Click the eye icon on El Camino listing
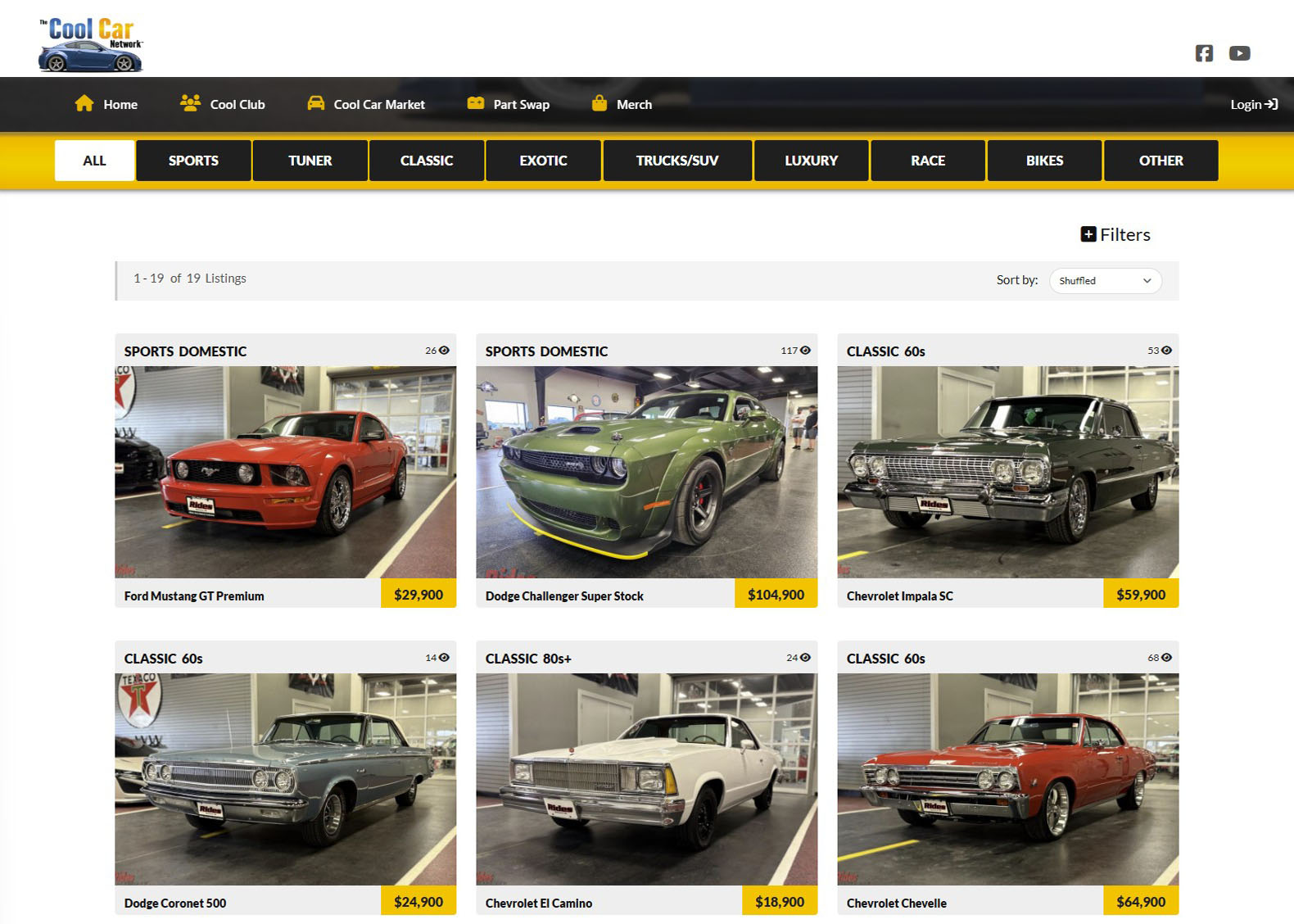 (805, 658)
